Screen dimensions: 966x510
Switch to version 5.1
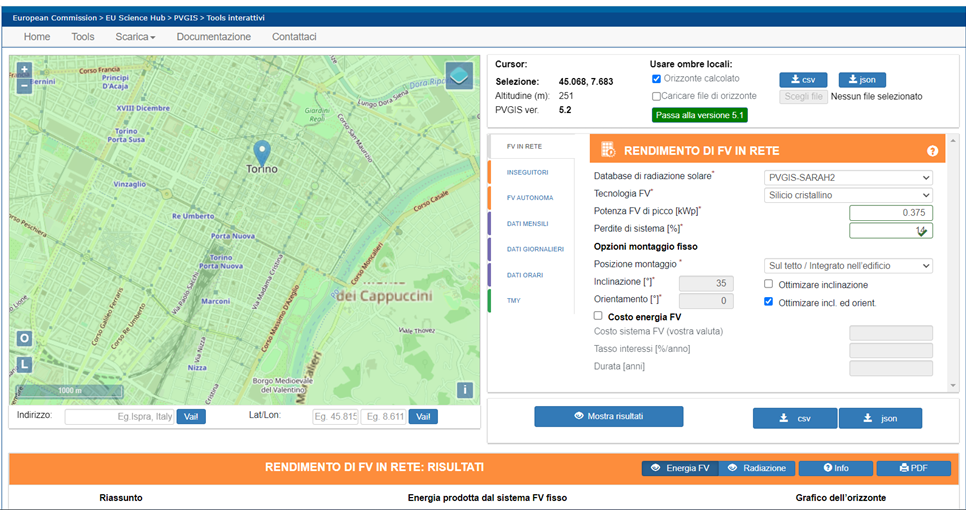[699, 115]
